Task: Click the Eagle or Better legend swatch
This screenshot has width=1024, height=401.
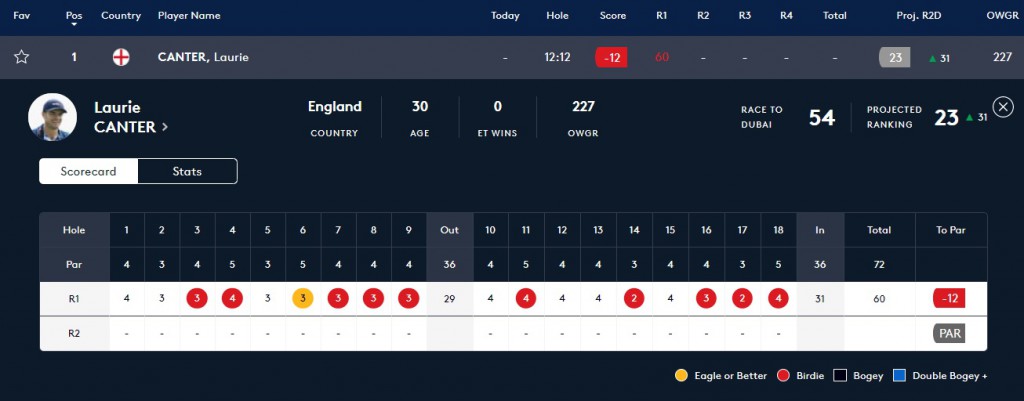Action: pyautogui.click(x=681, y=376)
